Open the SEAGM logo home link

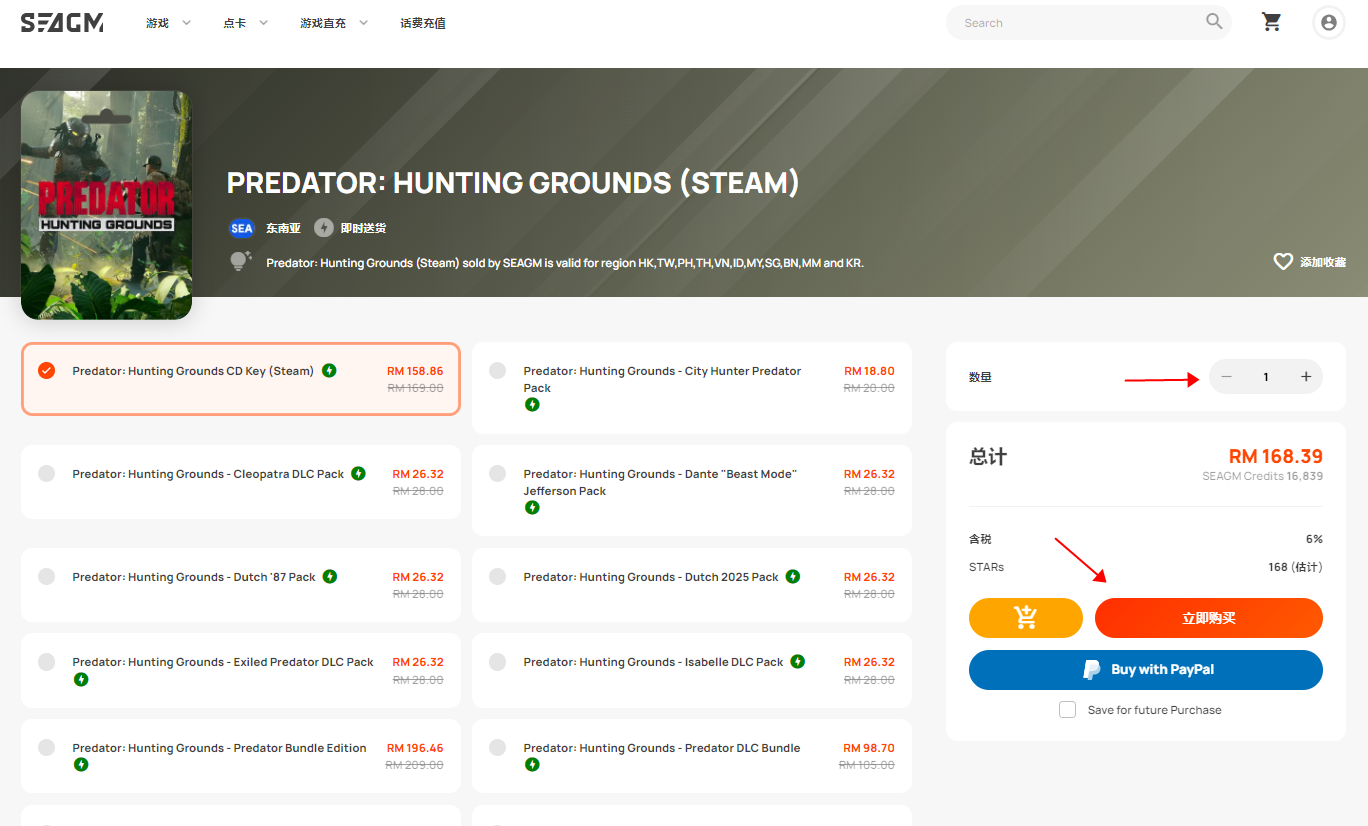[62, 22]
